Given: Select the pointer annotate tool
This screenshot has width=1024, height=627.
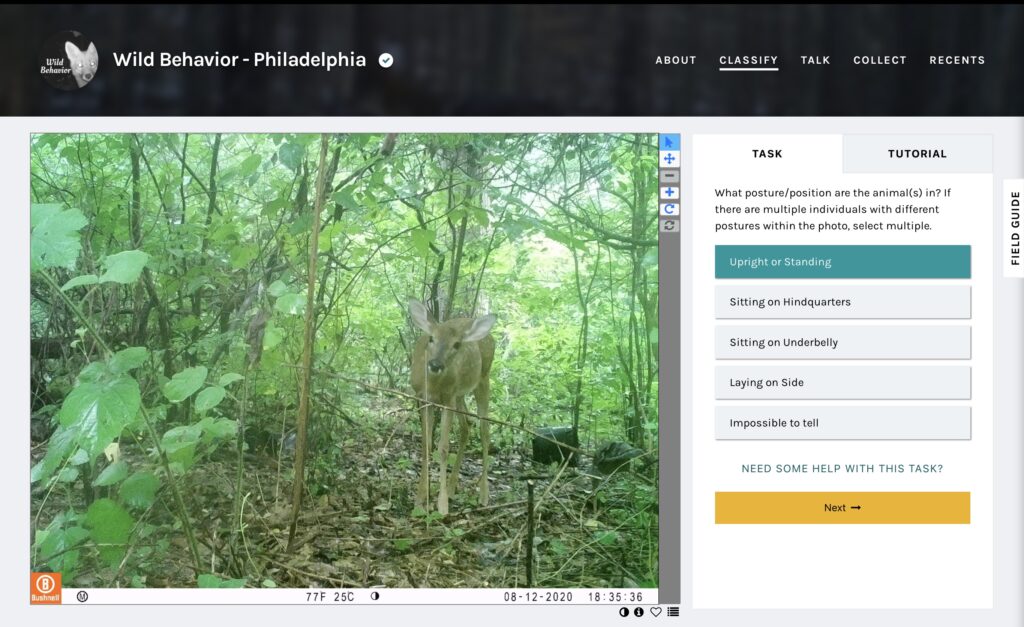Looking at the screenshot, I should point(669,142).
